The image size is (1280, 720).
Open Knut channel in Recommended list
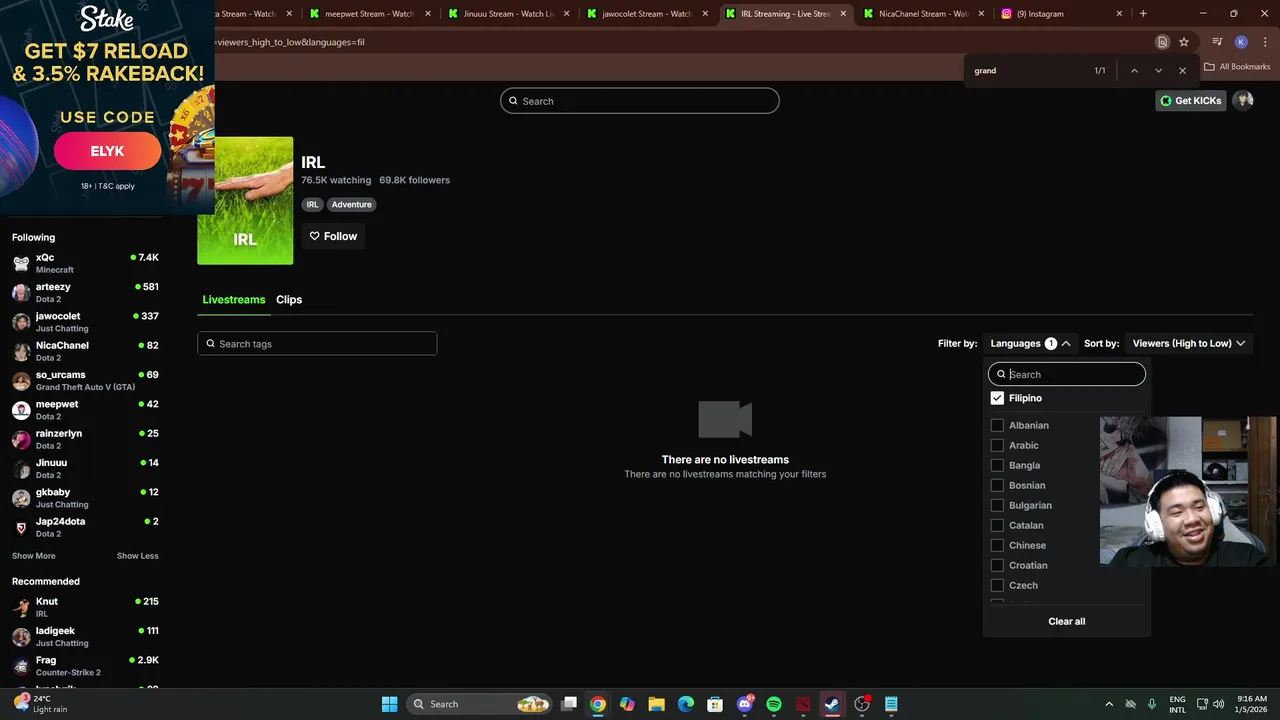click(x=85, y=607)
